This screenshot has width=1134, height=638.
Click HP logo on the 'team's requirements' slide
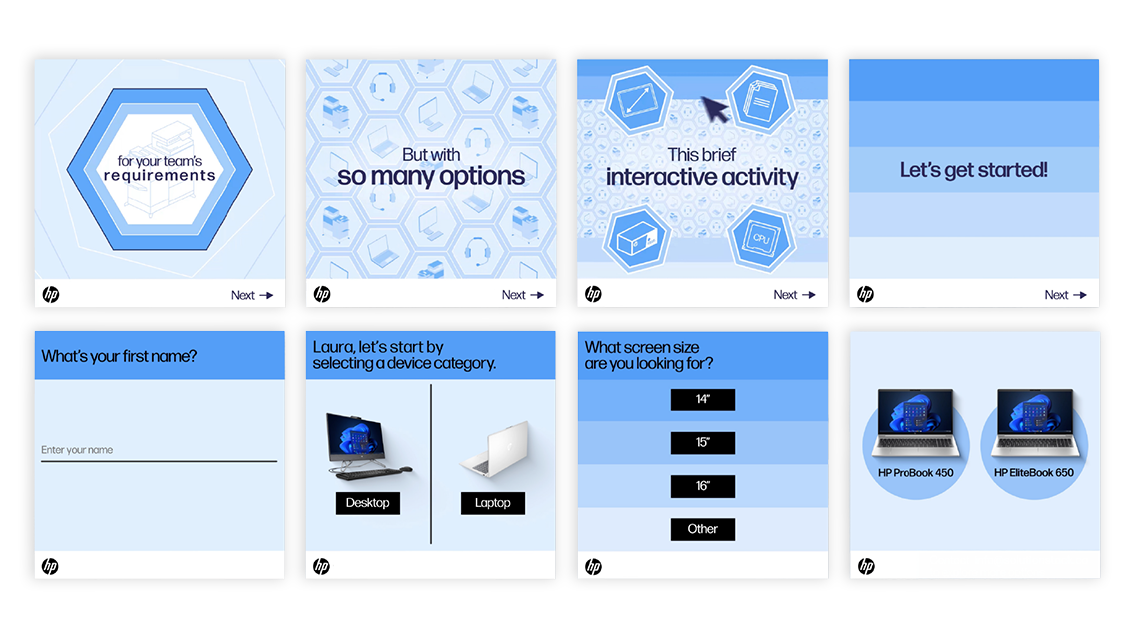pos(51,294)
